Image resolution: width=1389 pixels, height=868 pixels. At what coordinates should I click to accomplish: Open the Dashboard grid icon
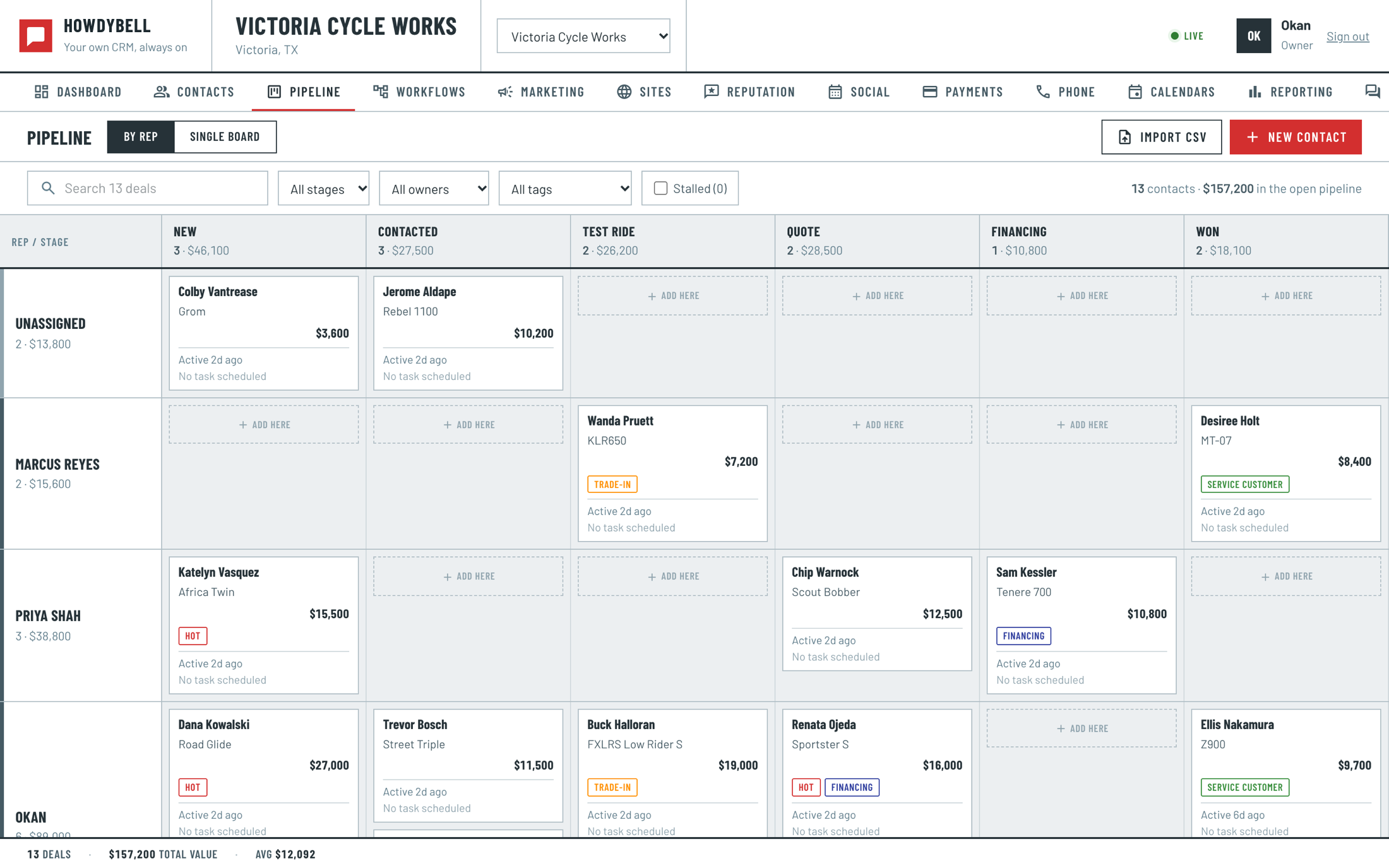click(42, 92)
